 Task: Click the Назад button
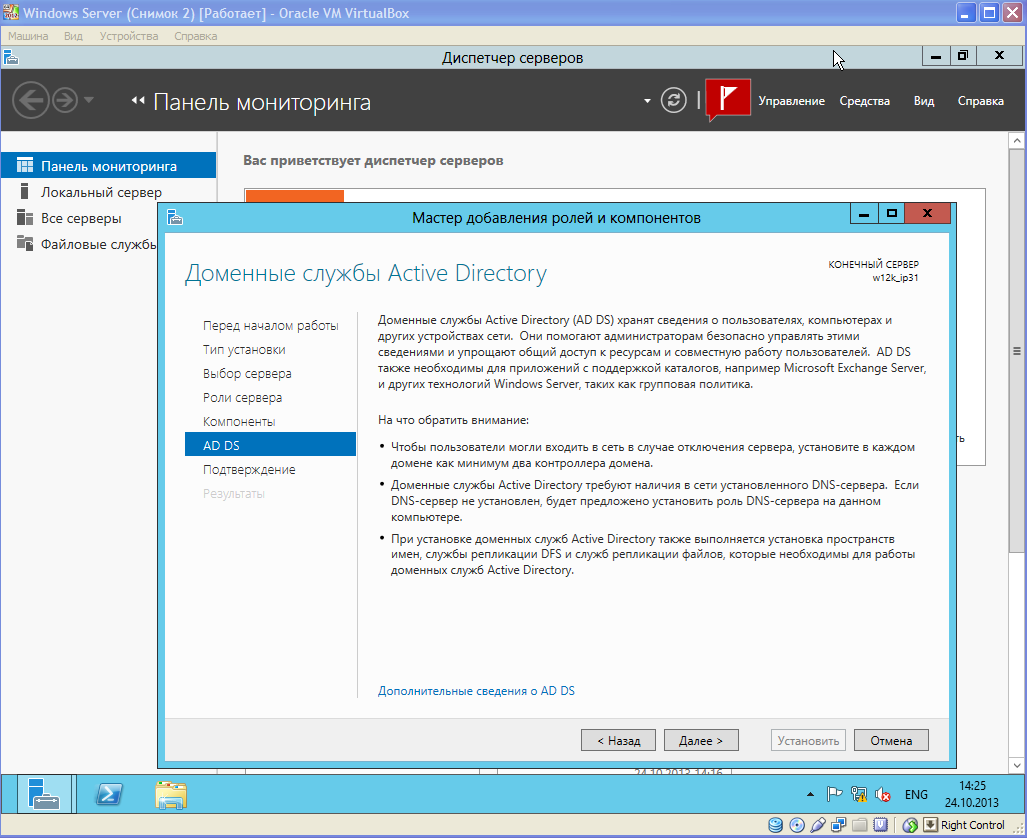pos(618,740)
